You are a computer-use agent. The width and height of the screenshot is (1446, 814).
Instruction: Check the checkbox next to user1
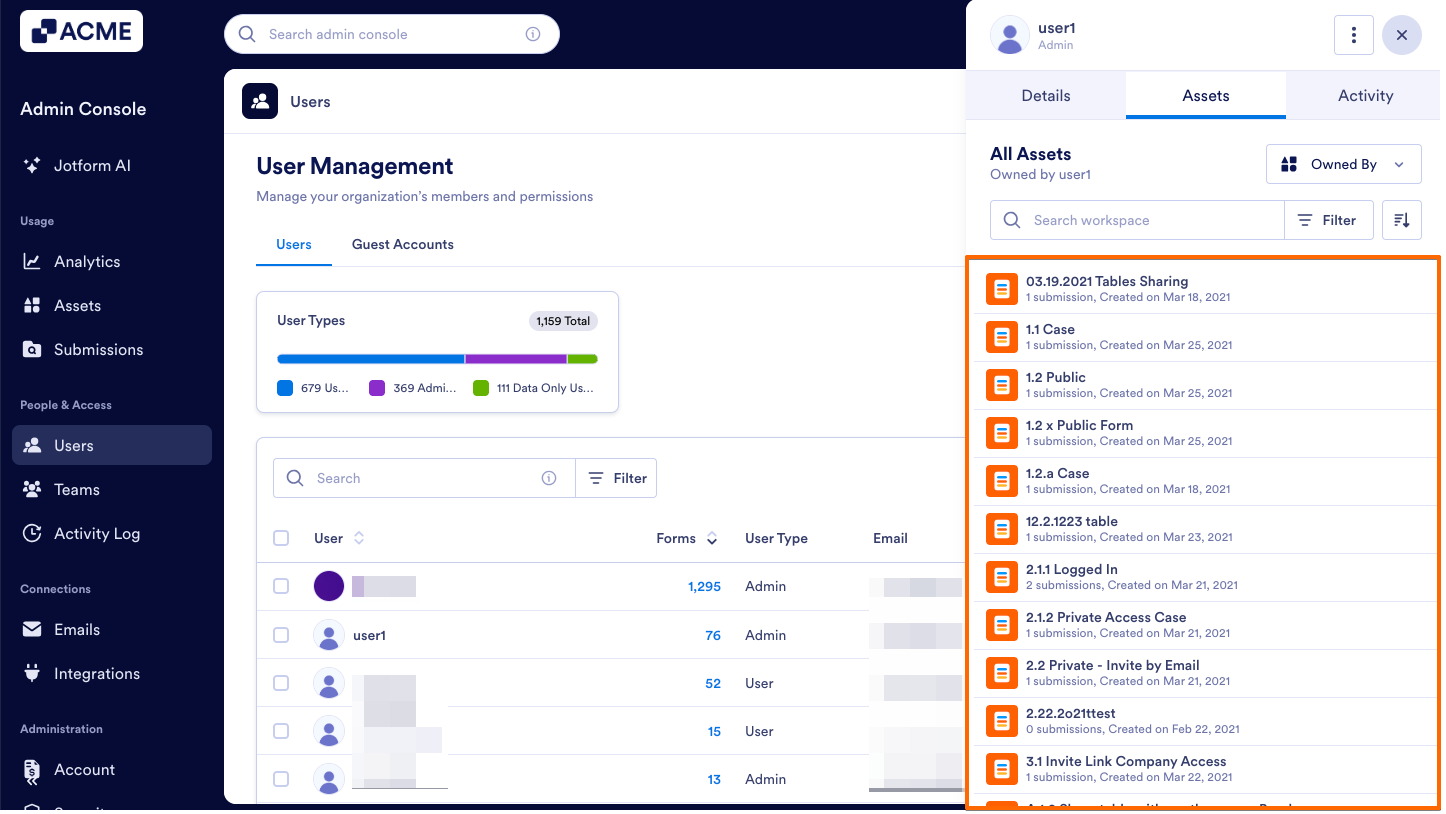pos(281,634)
